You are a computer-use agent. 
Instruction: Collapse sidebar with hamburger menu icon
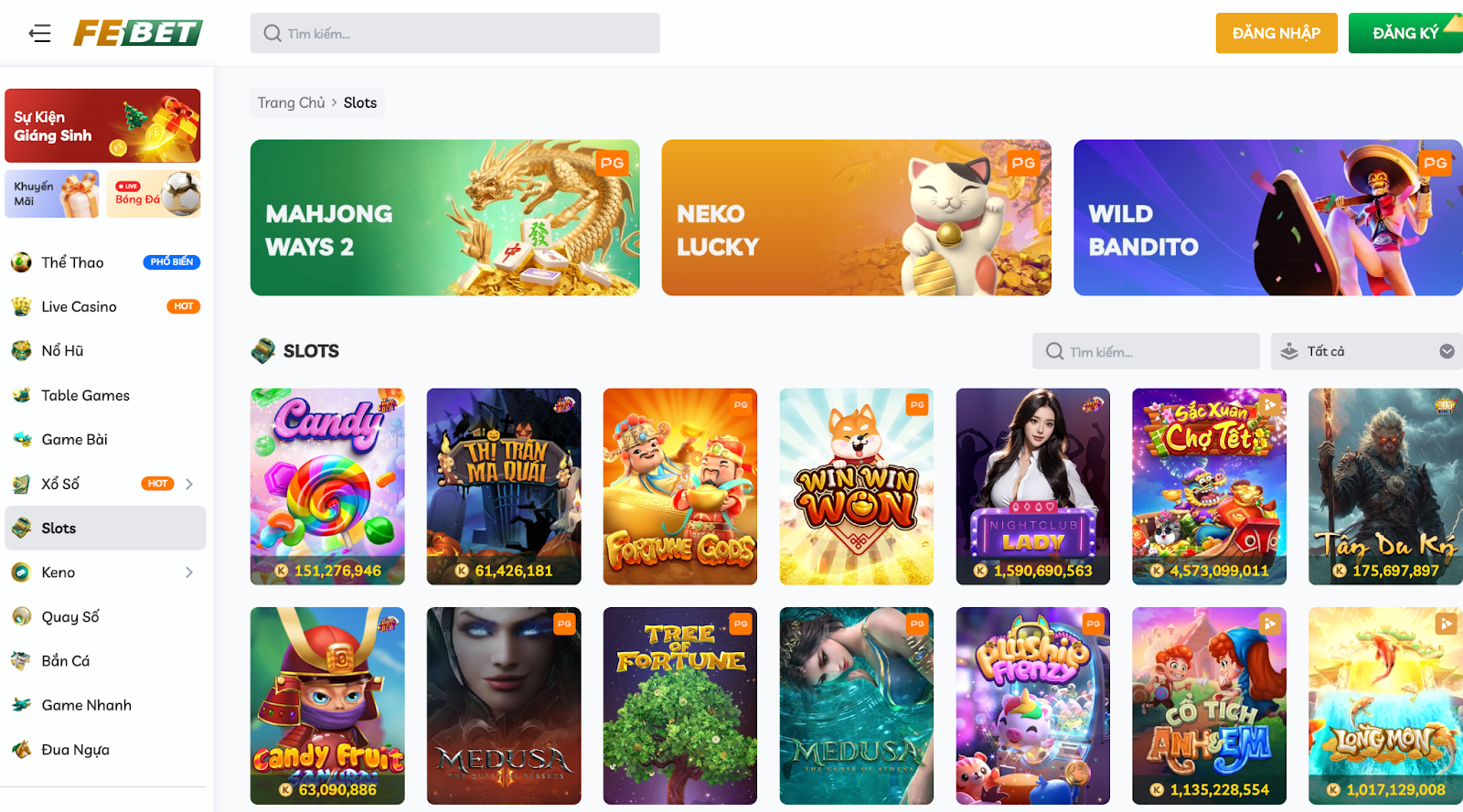click(x=39, y=34)
